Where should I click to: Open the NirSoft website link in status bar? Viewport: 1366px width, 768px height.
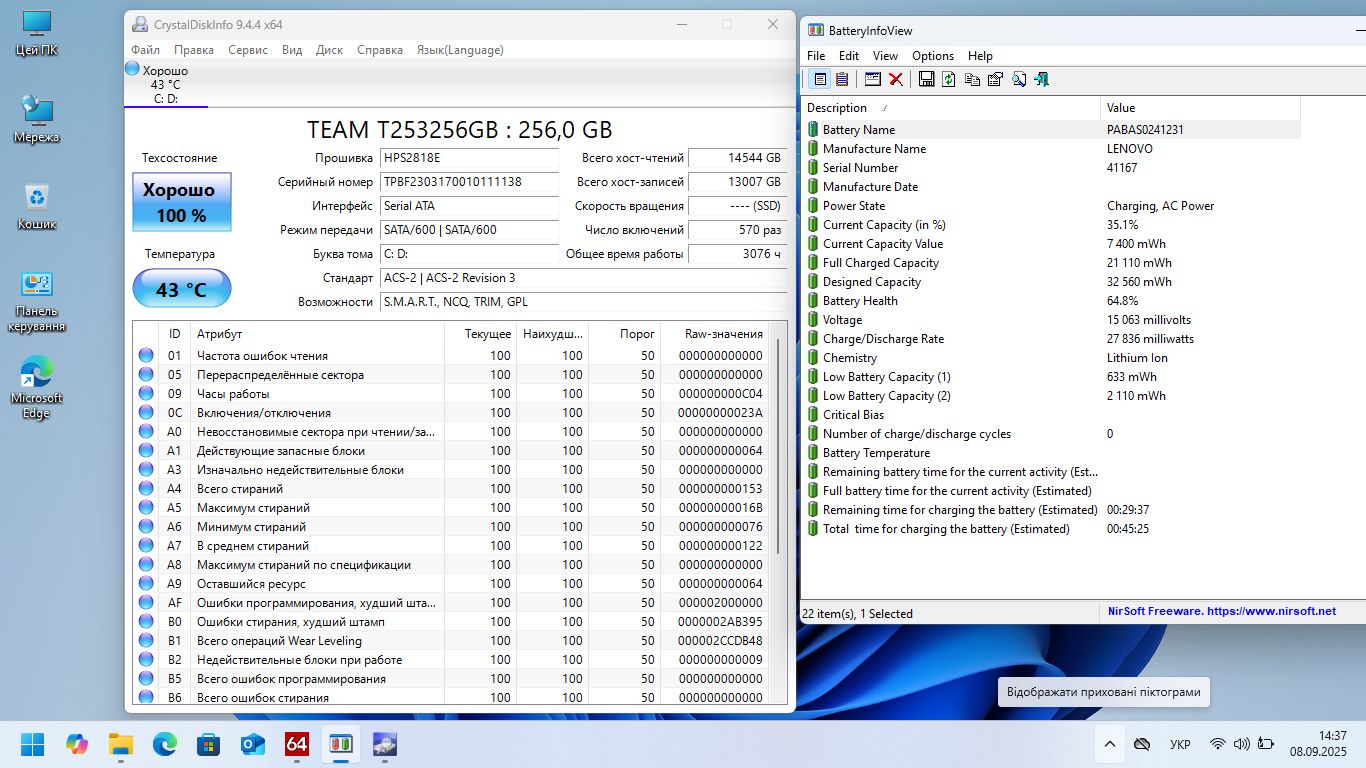[1221, 611]
